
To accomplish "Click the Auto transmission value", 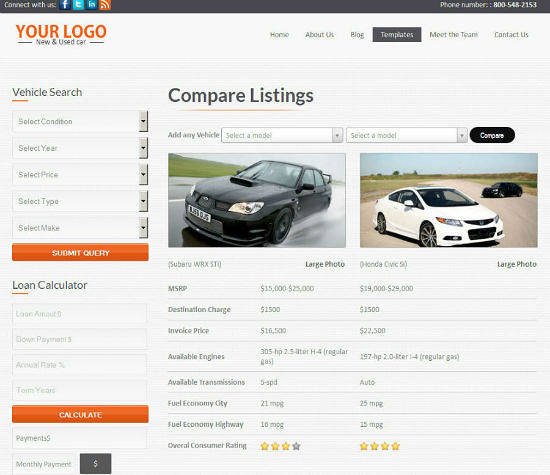I will 367,382.
